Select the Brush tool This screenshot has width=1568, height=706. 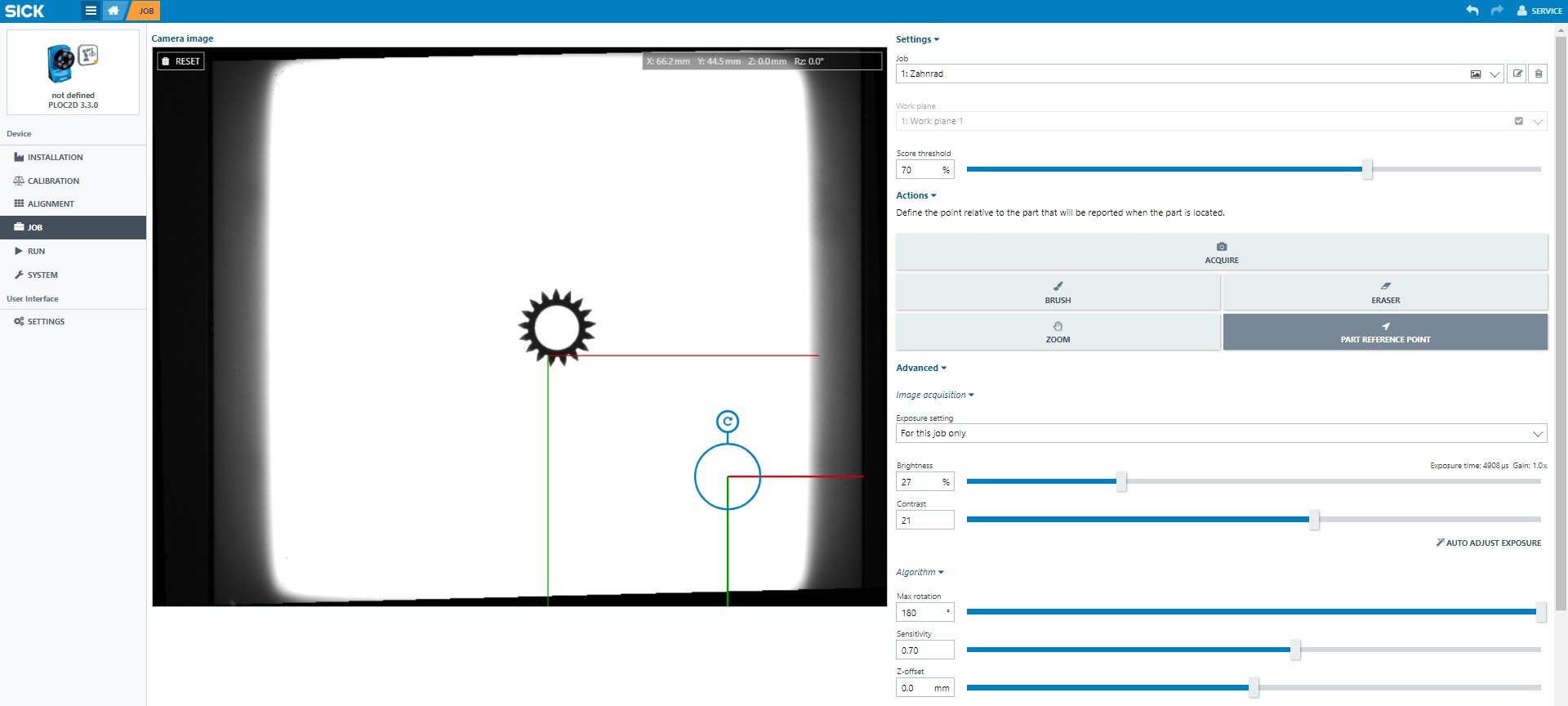tap(1058, 292)
